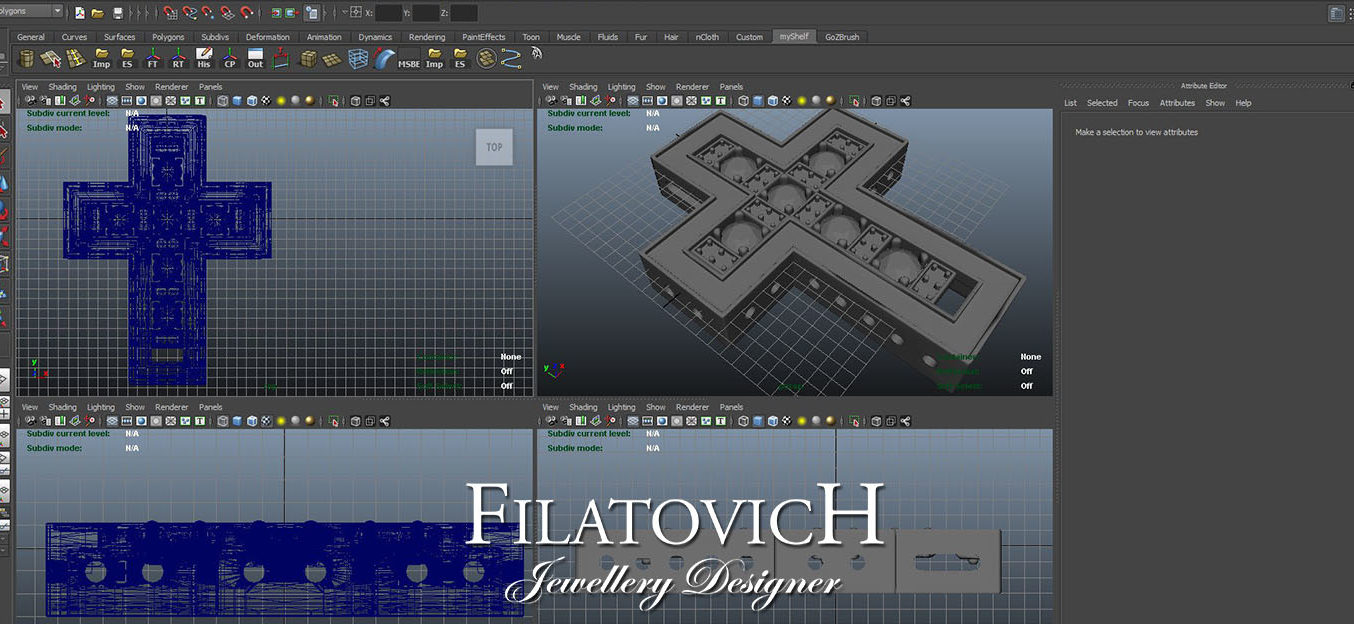Click bookmarks icon in top view toolbar
Image resolution: width=1354 pixels, height=624 pixels.
[x=60, y=101]
